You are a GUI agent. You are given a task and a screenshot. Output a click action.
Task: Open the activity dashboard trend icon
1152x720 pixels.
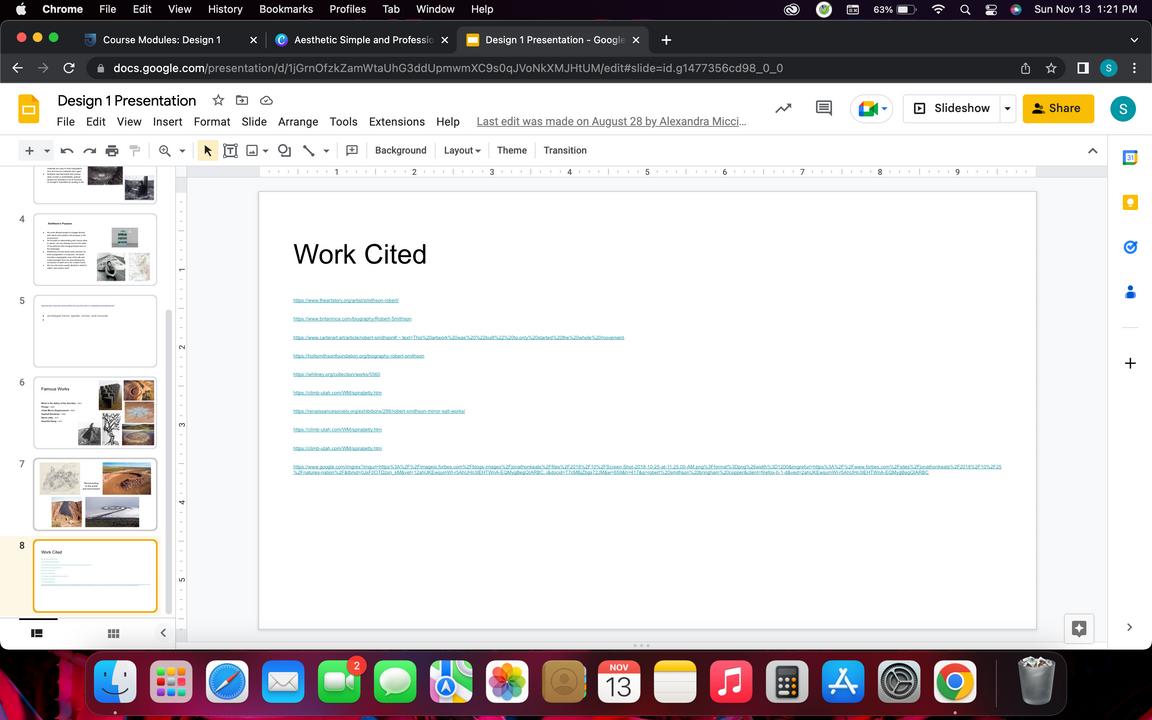point(783,108)
